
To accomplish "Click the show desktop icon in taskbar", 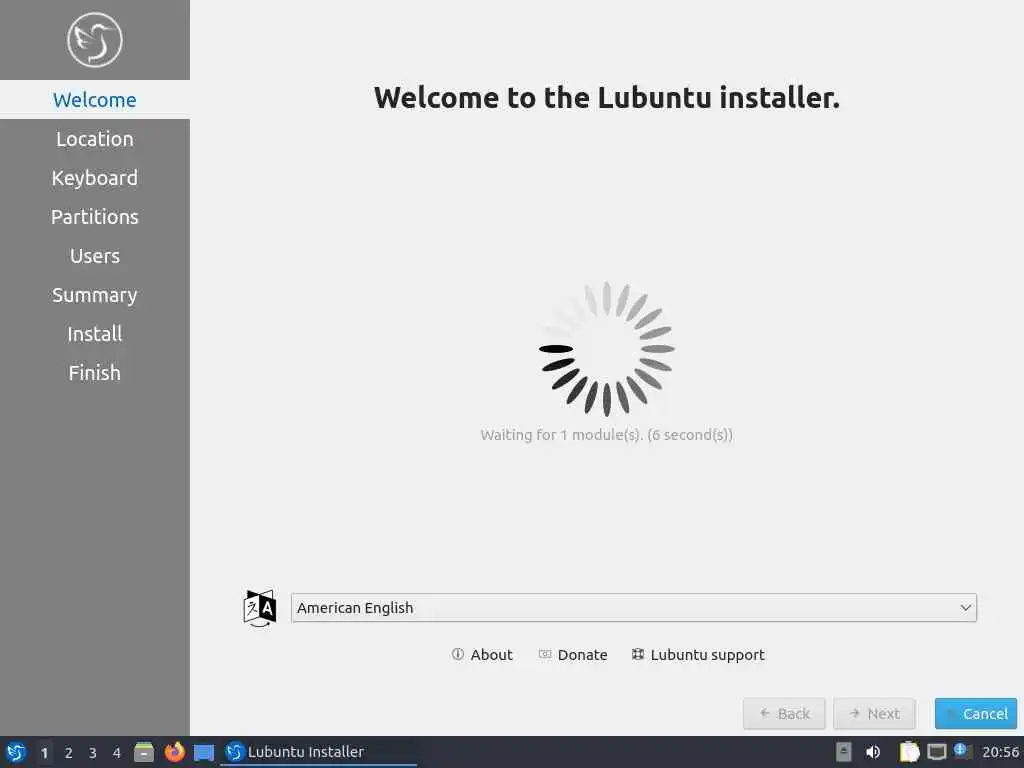I will click(204, 753).
